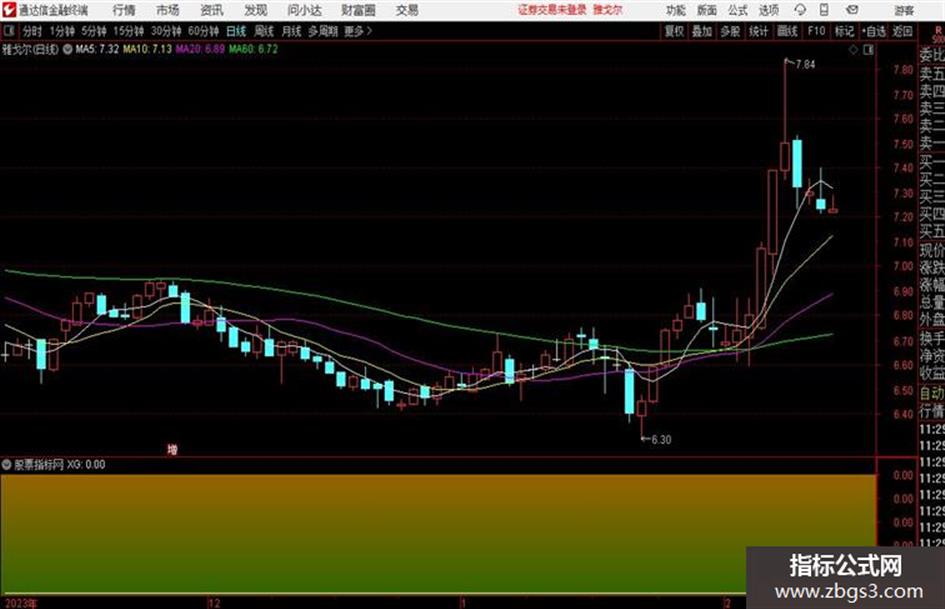
Task: Open the 资讯 menu
Action: click(x=212, y=10)
